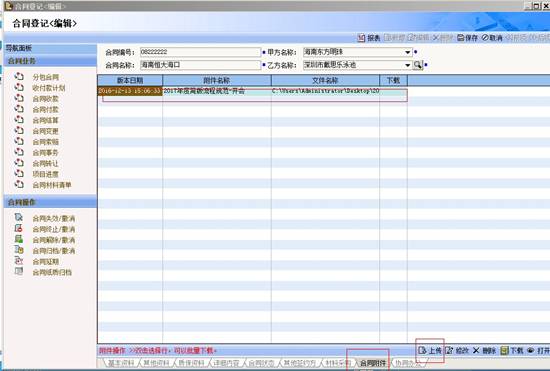Click the 导航面板 panel header
The width and height of the screenshot is (550, 371).
point(50,48)
